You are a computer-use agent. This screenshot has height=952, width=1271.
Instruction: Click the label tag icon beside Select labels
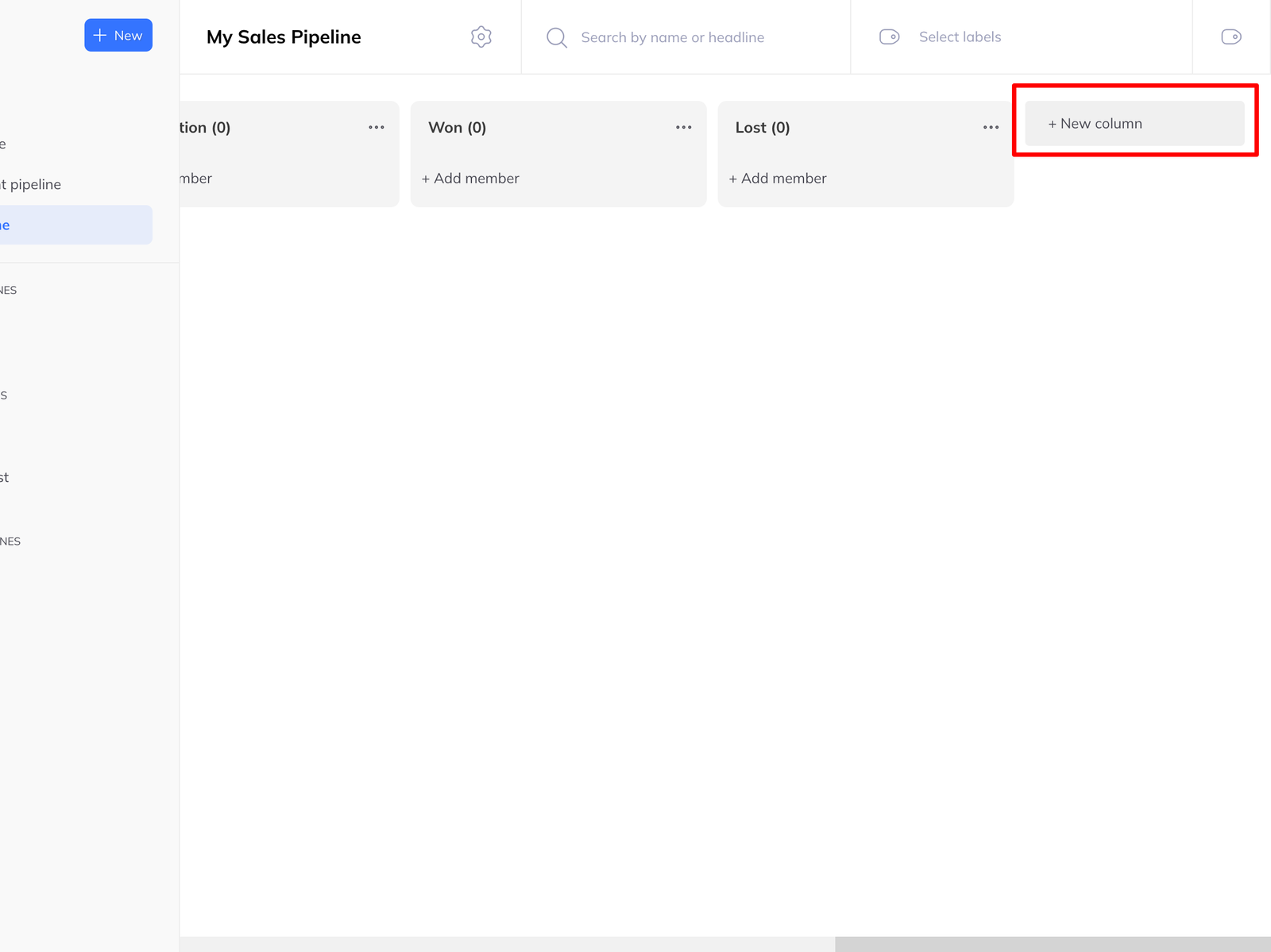(x=889, y=37)
